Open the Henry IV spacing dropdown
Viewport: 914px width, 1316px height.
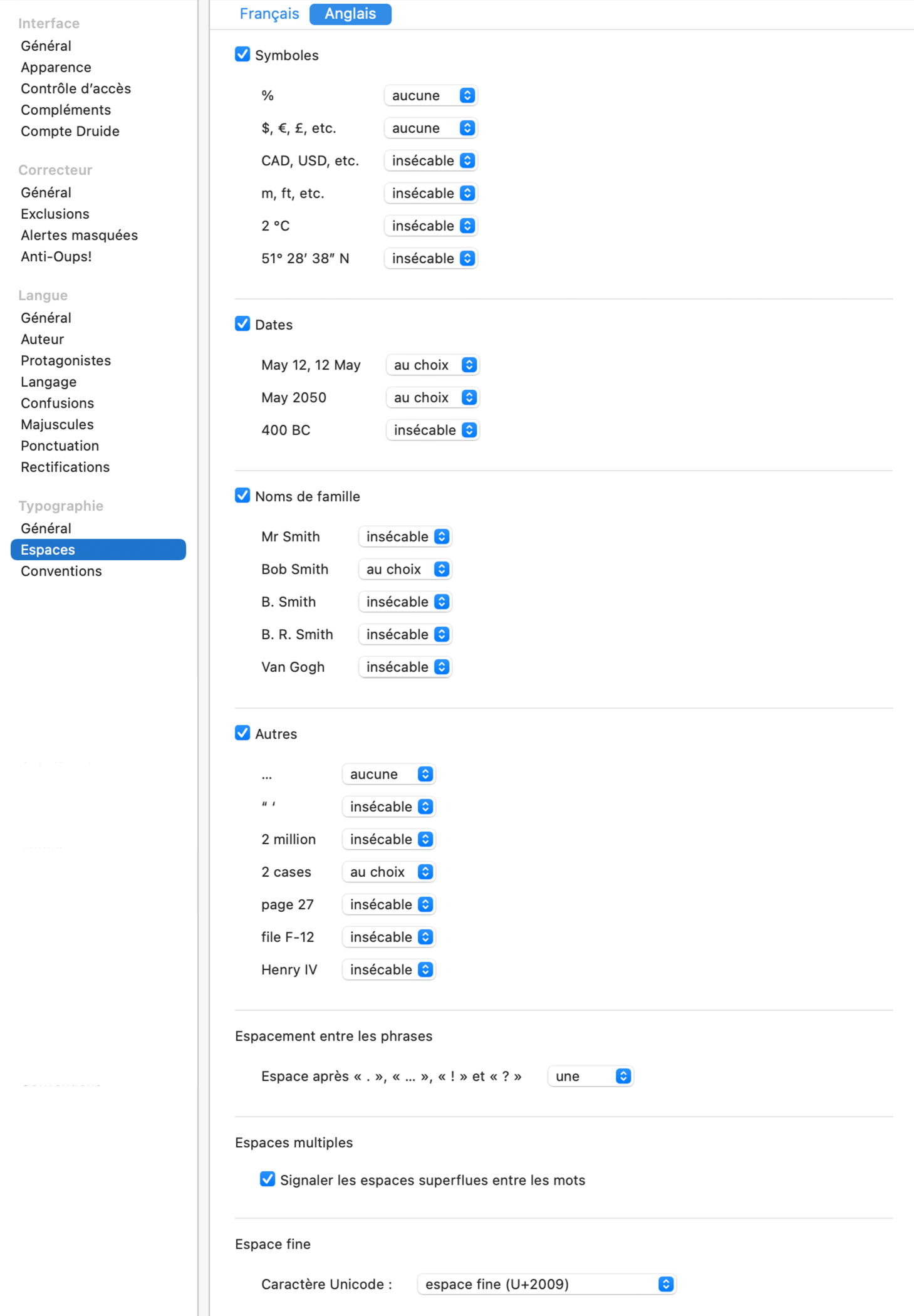[389, 969]
